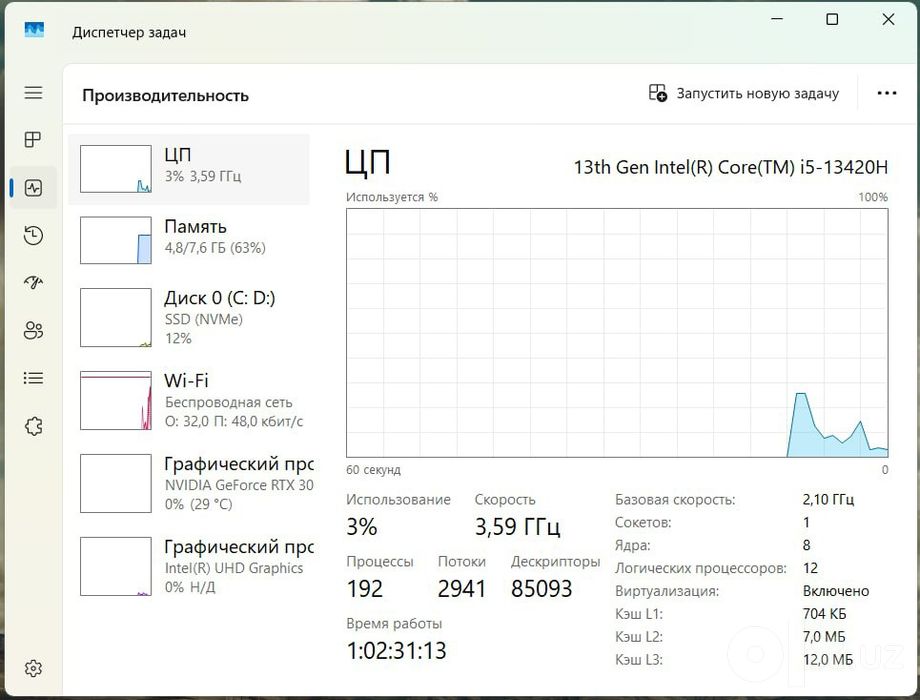The height and width of the screenshot is (700, 920).
Task: Open the Users page icon
Action: pyautogui.click(x=33, y=331)
